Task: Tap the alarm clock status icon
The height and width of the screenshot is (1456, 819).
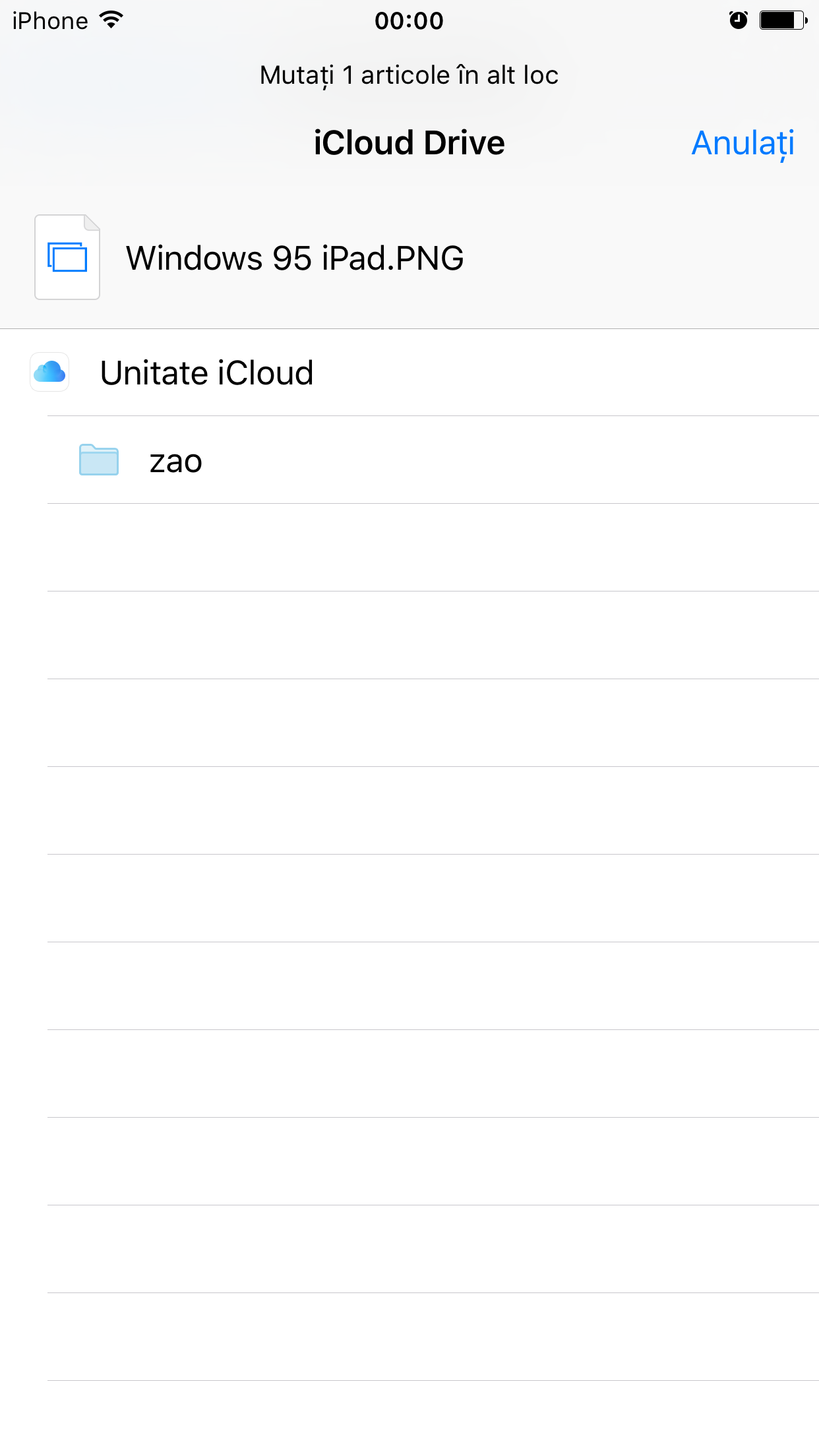Action: click(x=739, y=20)
